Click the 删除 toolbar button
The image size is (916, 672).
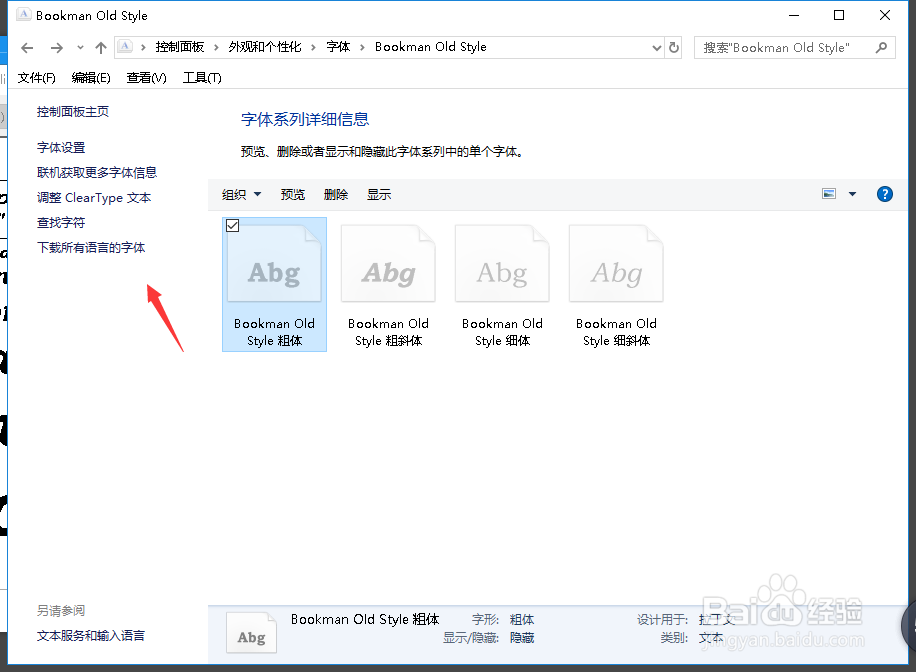(x=336, y=195)
